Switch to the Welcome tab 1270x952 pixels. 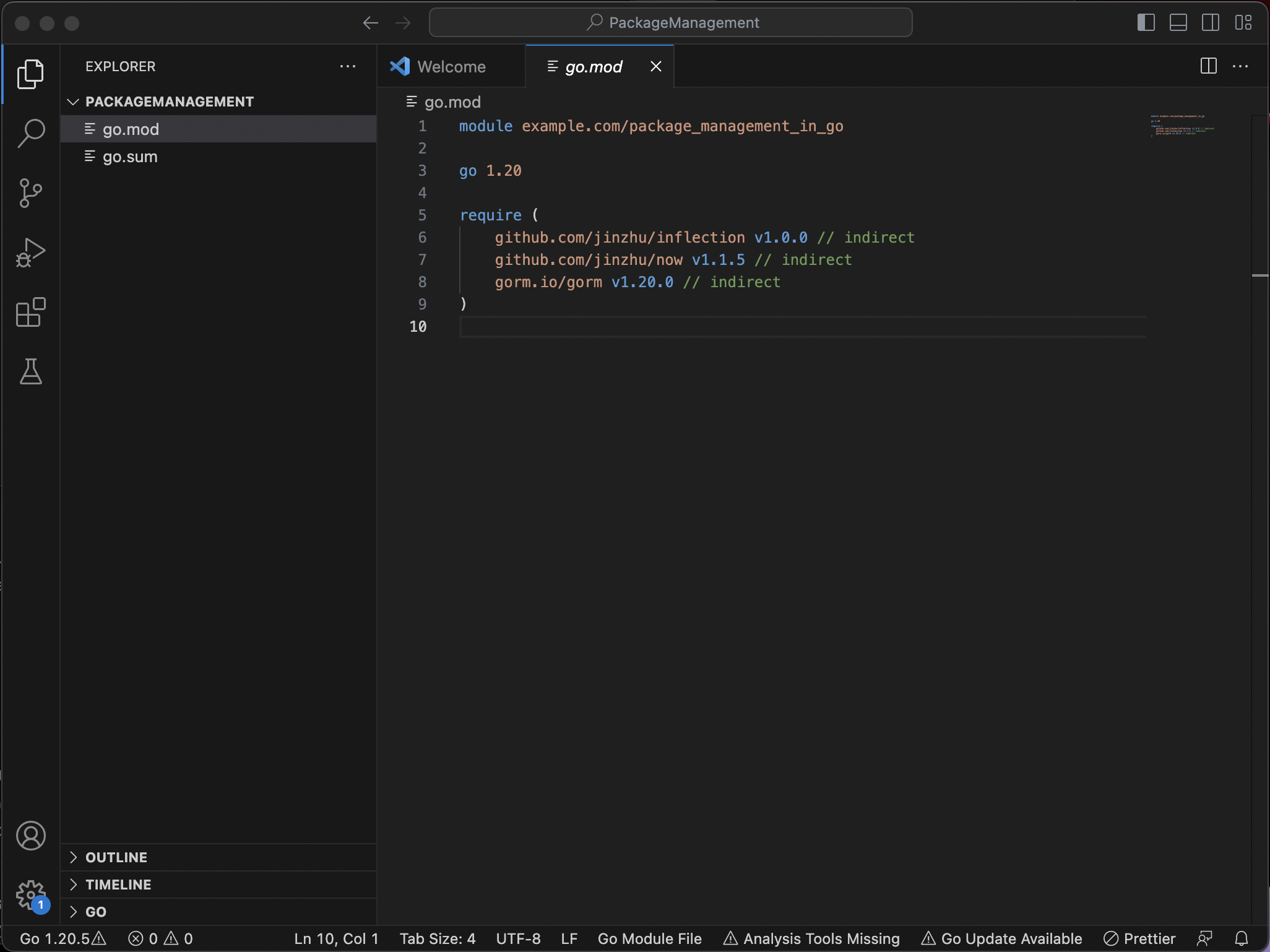(451, 67)
